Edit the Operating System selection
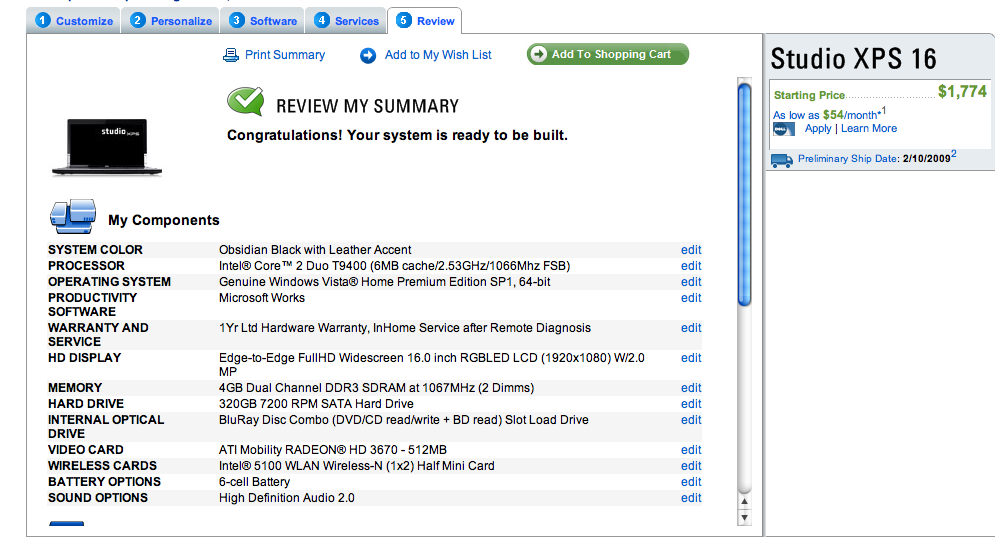The width and height of the screenshot is (995, 549). (x=691, y=282)
